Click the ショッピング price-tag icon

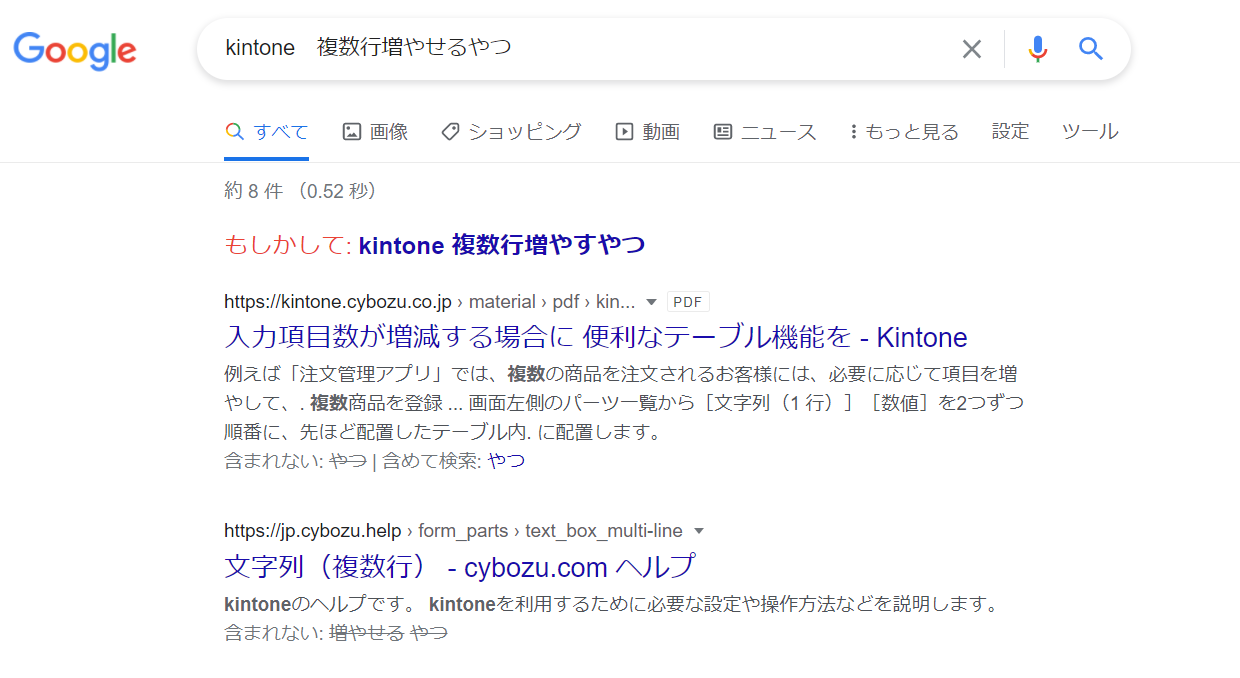coord(449,131)
